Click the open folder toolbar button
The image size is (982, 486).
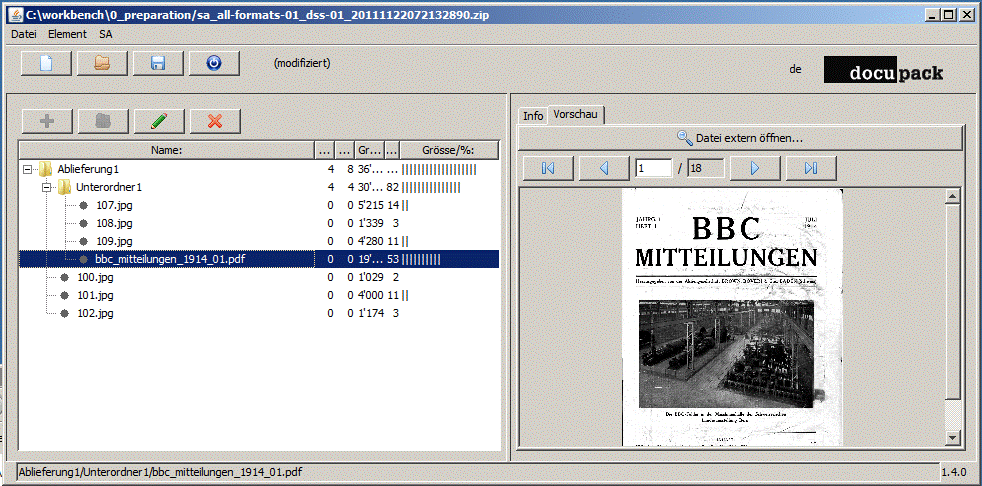102,63
